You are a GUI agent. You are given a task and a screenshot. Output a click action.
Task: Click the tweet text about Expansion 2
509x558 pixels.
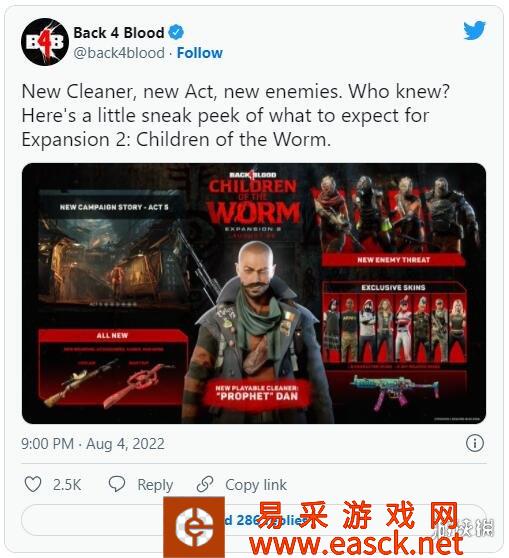point(236,115)
